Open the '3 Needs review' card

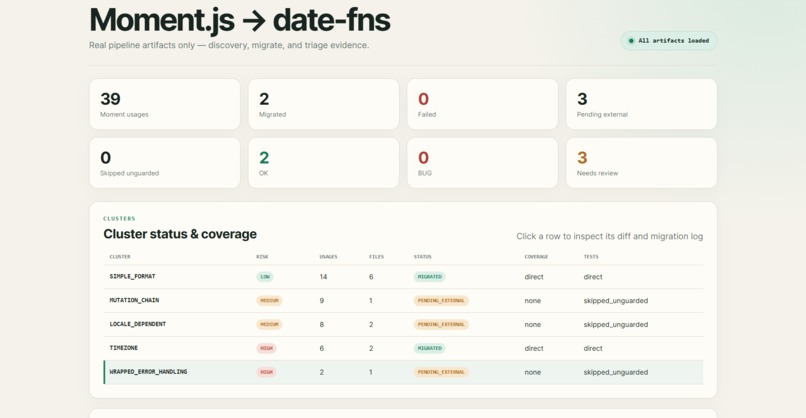click(x=641, y=163)
